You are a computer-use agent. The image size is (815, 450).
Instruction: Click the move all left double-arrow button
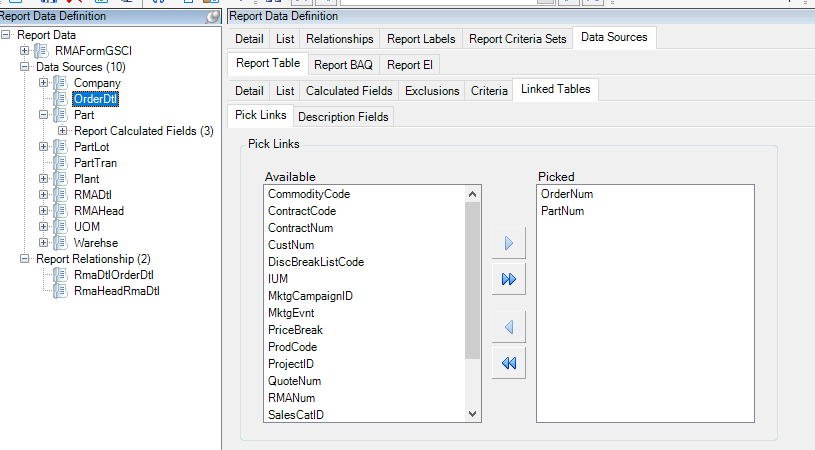(x=508, y=363)
